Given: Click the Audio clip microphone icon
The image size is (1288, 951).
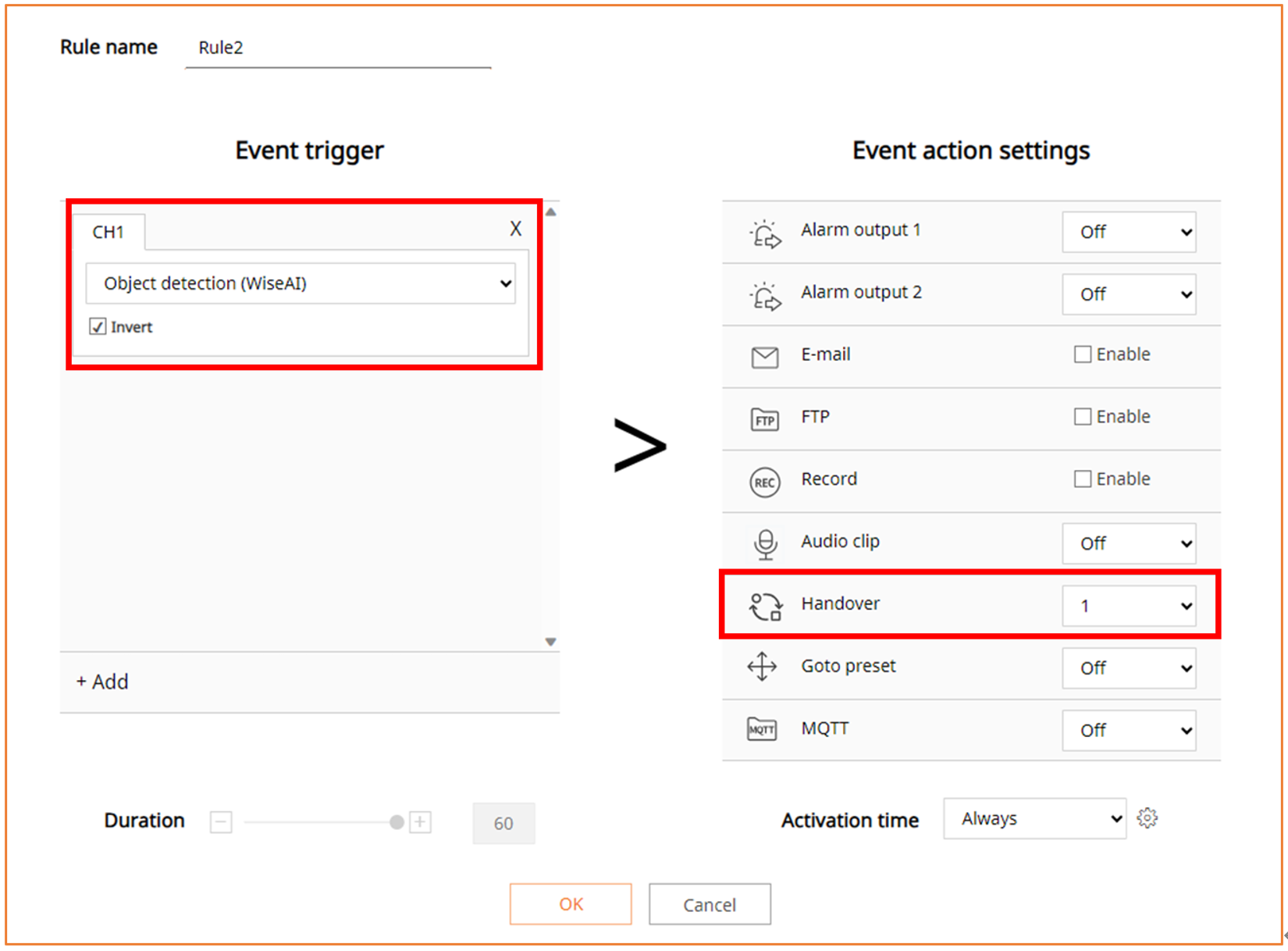Looking at the screenshot, I should [765, 544].
